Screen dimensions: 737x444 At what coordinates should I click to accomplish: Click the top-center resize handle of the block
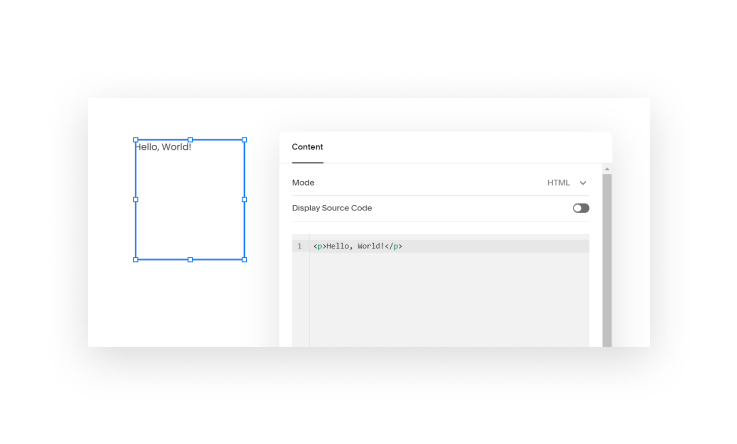190,140
